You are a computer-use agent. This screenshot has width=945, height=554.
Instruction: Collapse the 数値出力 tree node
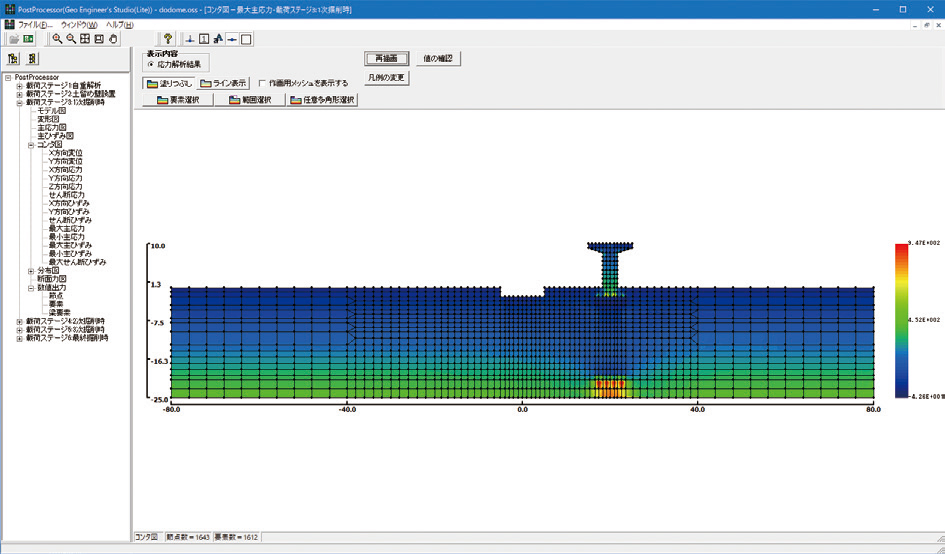pyautogui.click(x=31, y=288)
